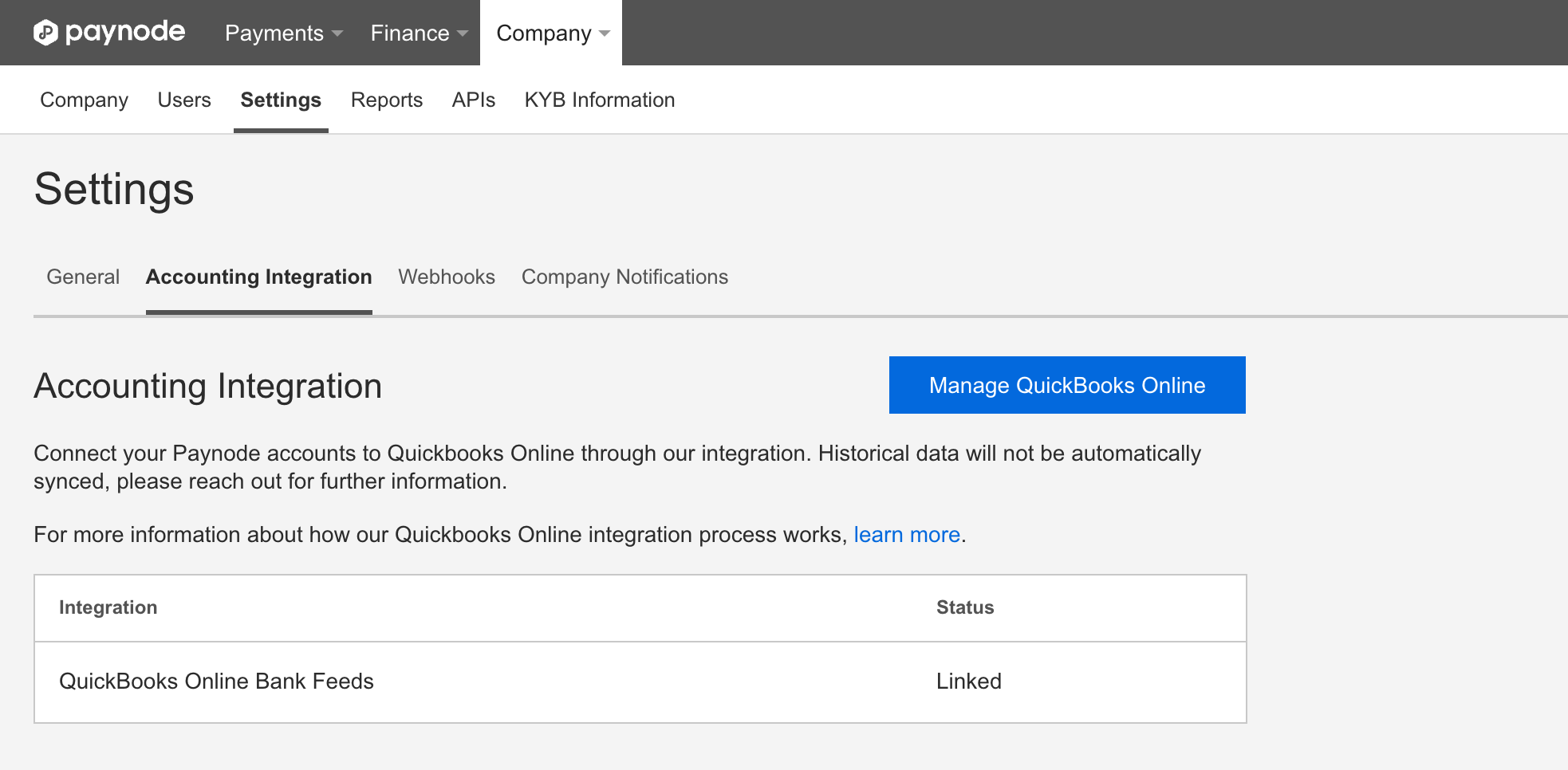Click the Paynode logo
Viewport: 1568px width, 770px height.
click(109, 33)
